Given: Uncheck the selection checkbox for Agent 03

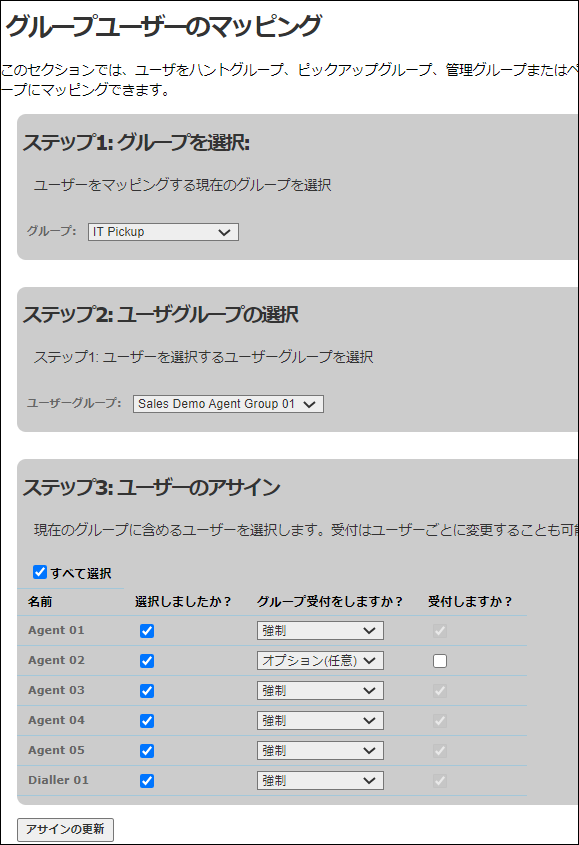Looking at the screenshot, I should (147, 691).
